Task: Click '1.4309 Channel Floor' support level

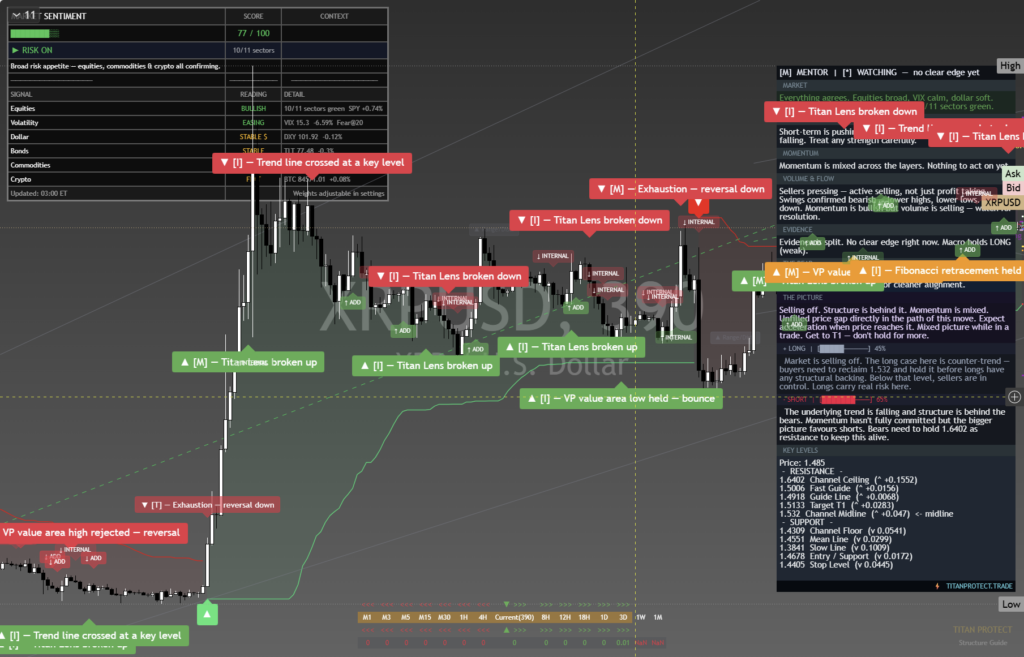Action: click(842, 531)
